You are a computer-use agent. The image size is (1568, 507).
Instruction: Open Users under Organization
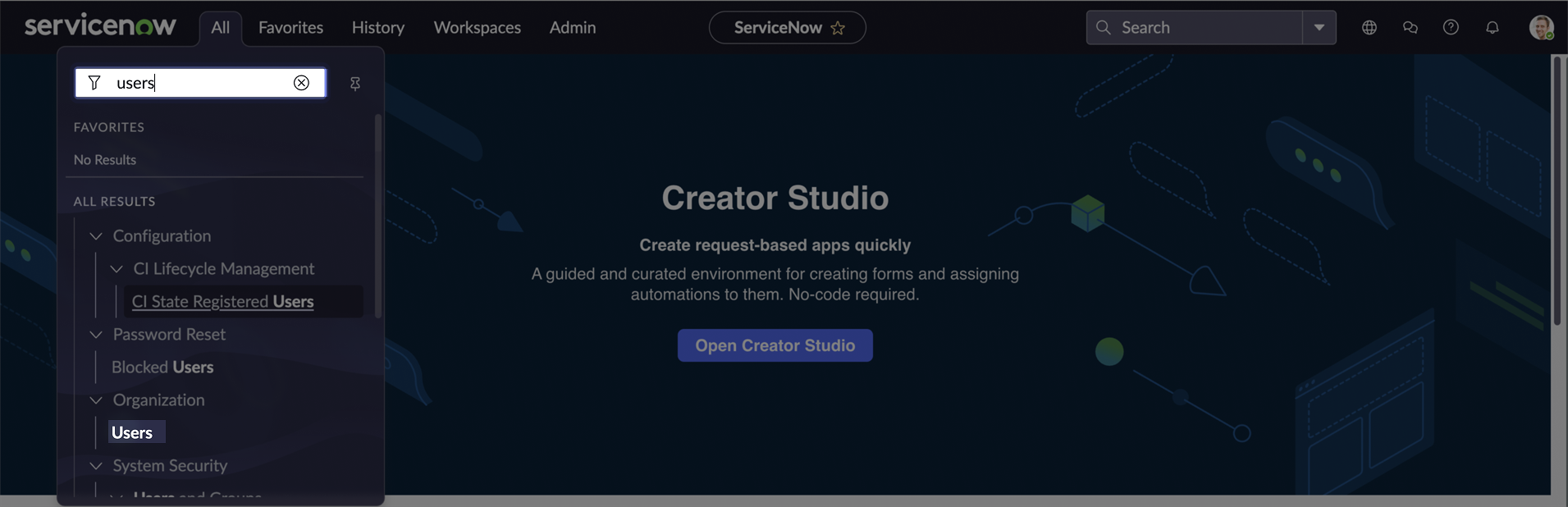pos(132,432)
